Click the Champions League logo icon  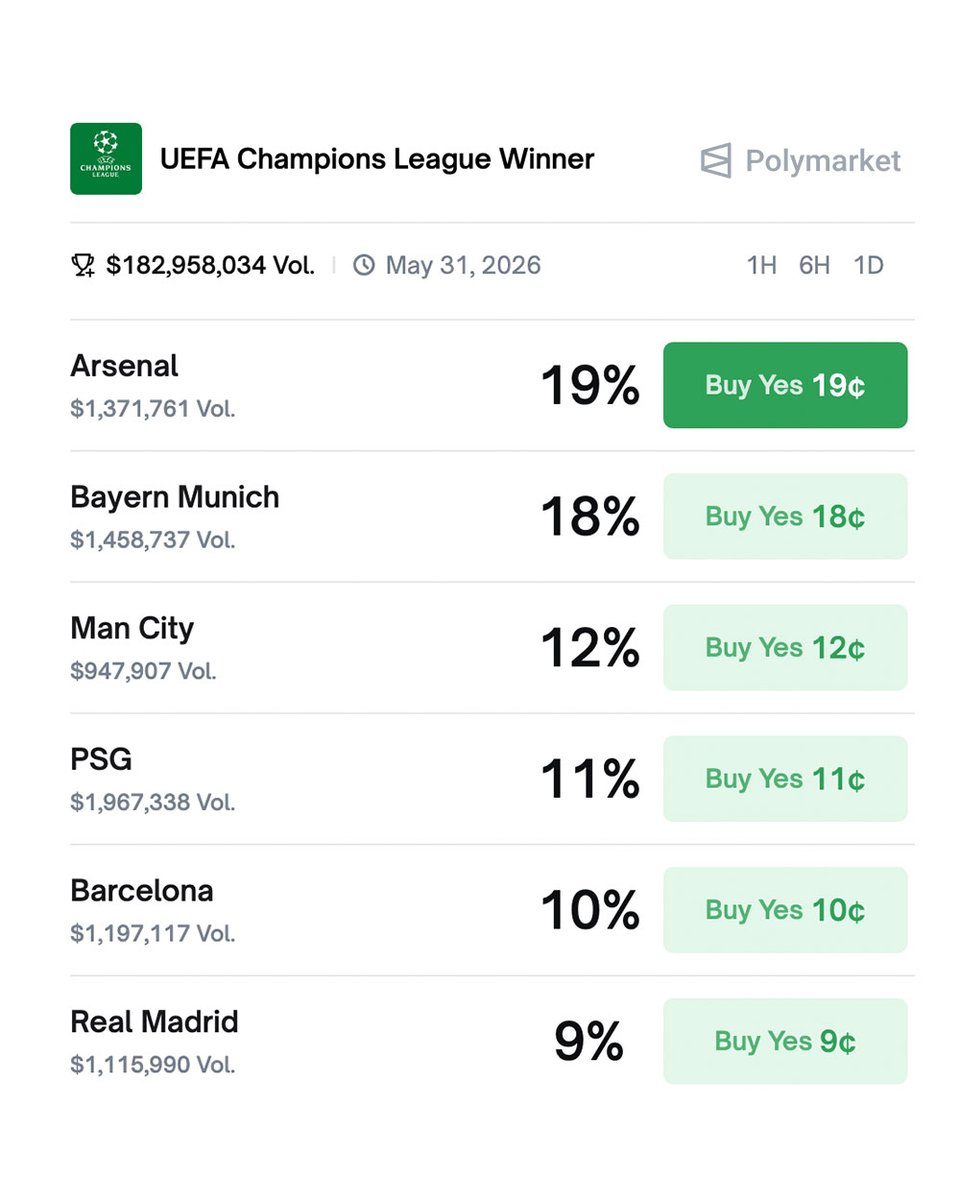(x=106, y=159)
